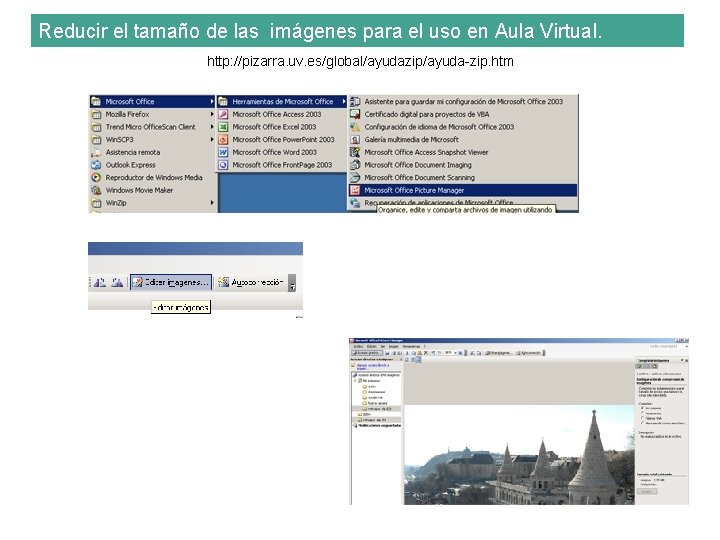Open Asistencia remota from programs list
The height and width of the screenshot is (540, 720).
(152, 152)
